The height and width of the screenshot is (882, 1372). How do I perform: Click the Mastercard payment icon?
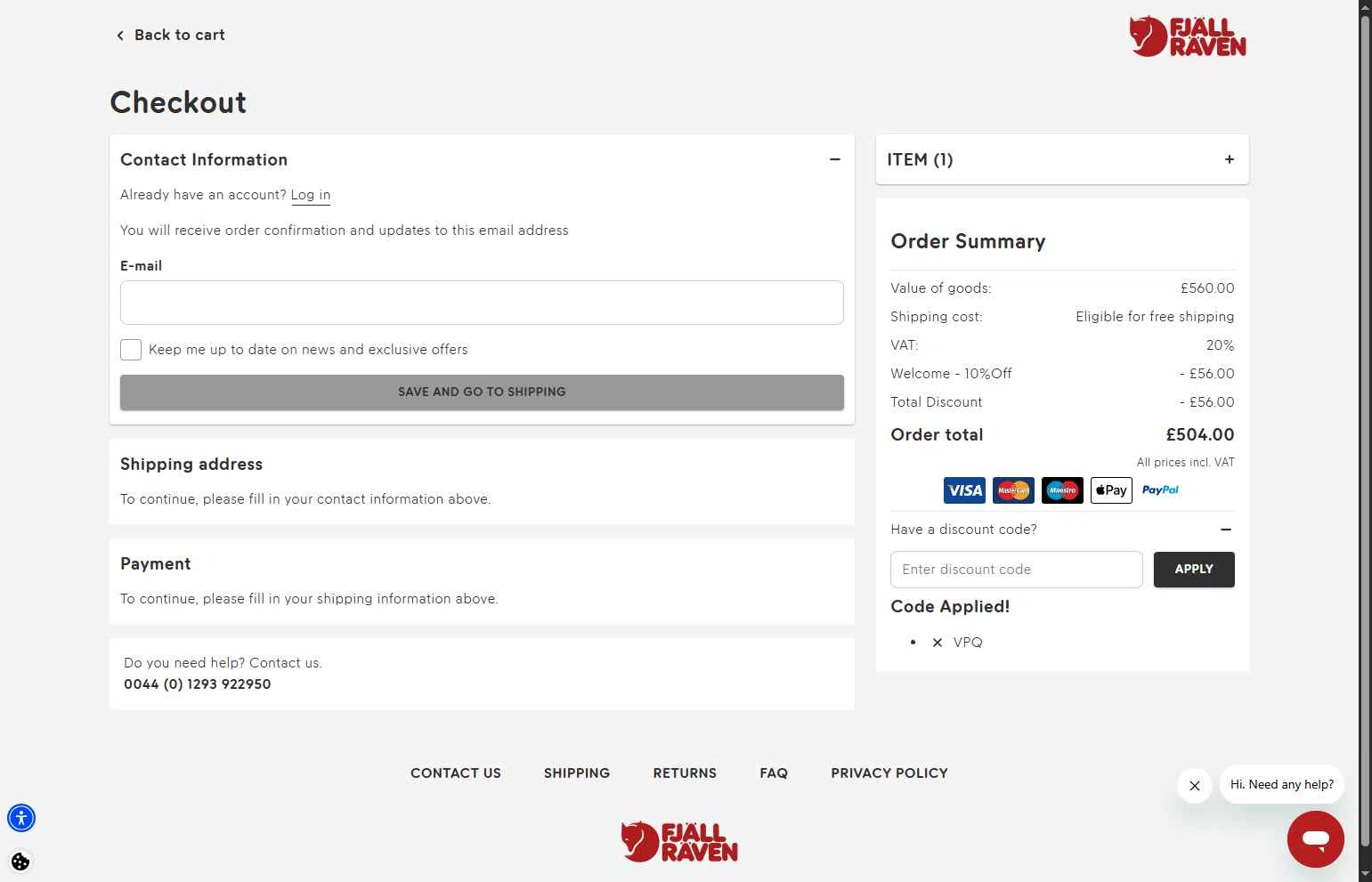tap(1013, 490)
